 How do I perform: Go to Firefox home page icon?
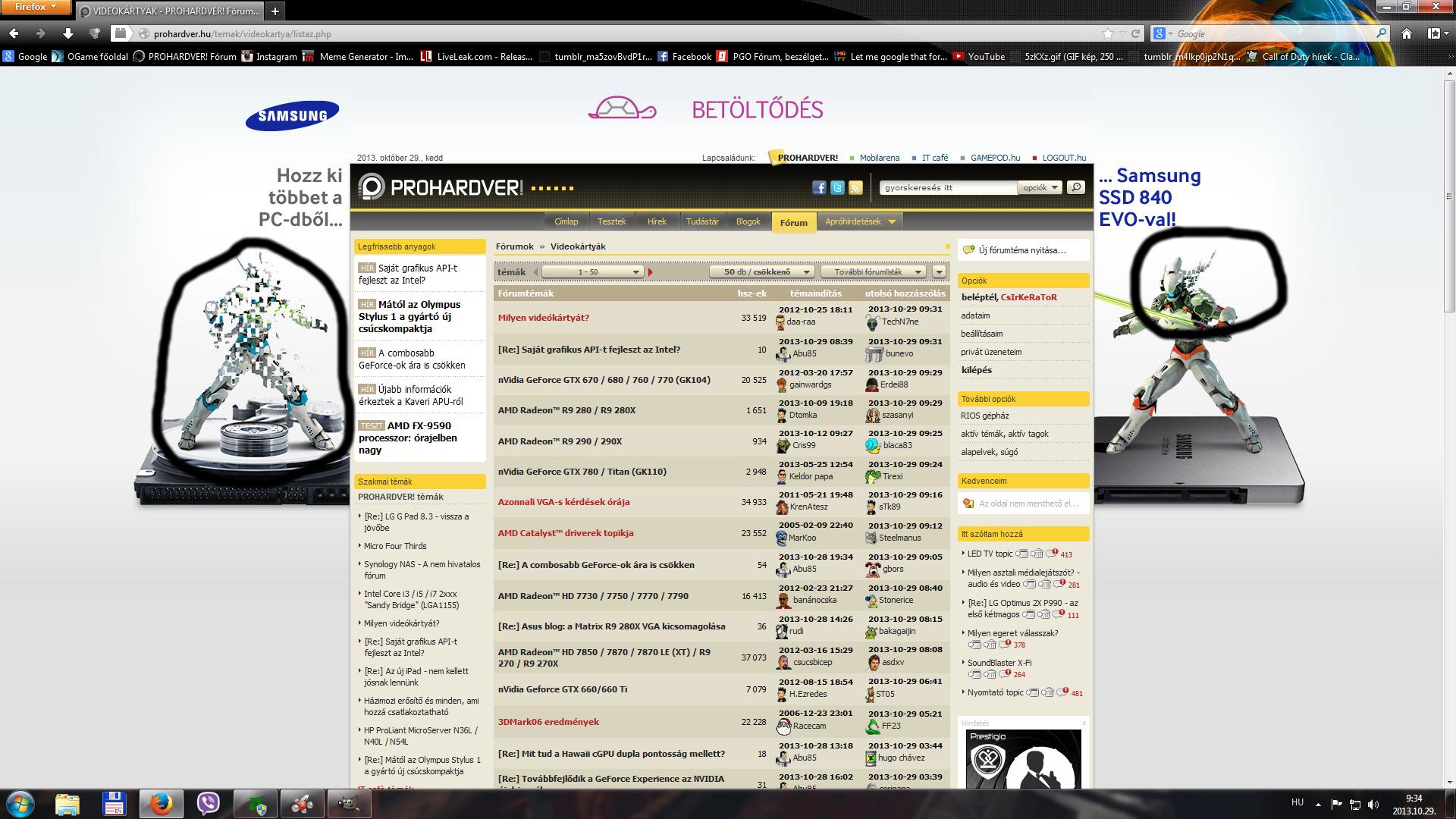click(x=1407, y=33)
